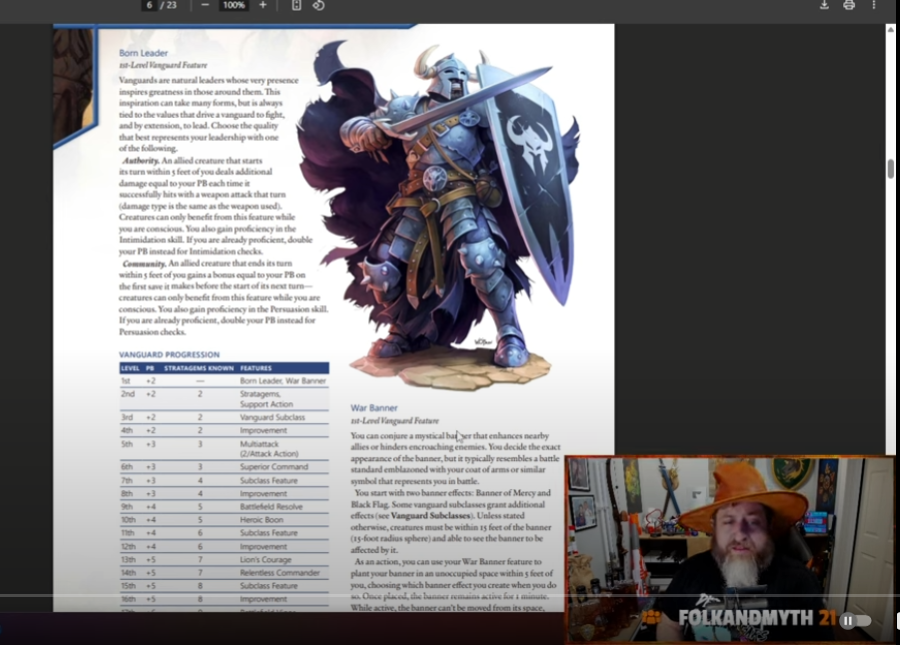This screenshot has height=645, width=900.
Task: Click the zoom in plus button
Action: tap(263, 5)
